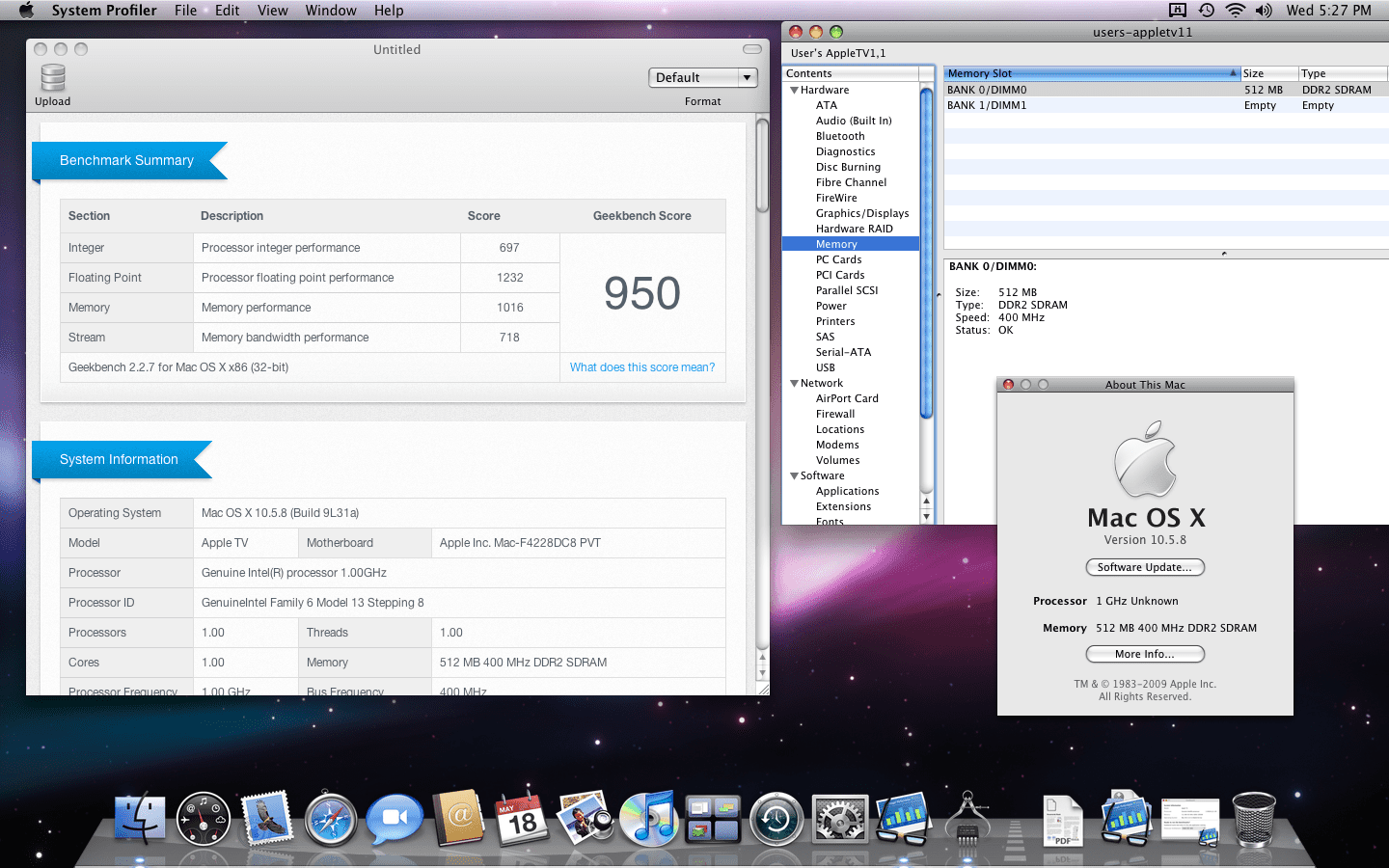This screenshot has height=868, width=1389.
Task: Open the Default format dropdown
Action: (702, 78)
